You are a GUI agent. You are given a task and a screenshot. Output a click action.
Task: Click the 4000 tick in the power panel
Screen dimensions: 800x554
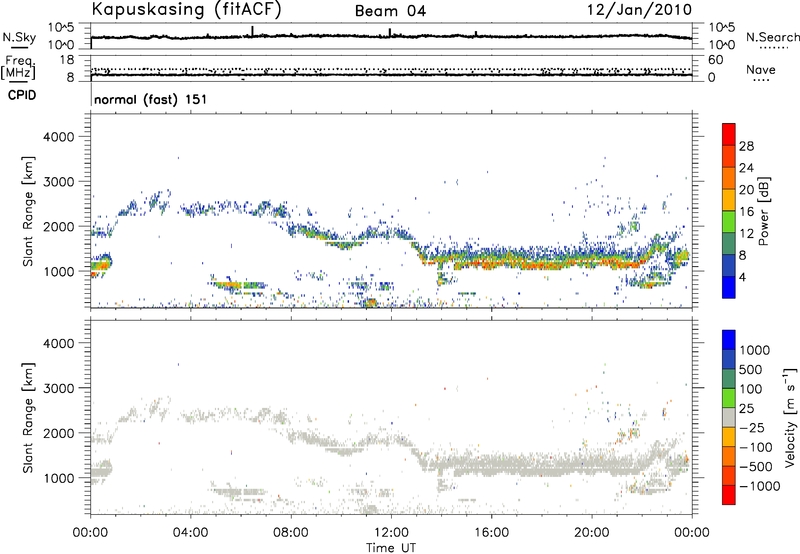[58, 137]
